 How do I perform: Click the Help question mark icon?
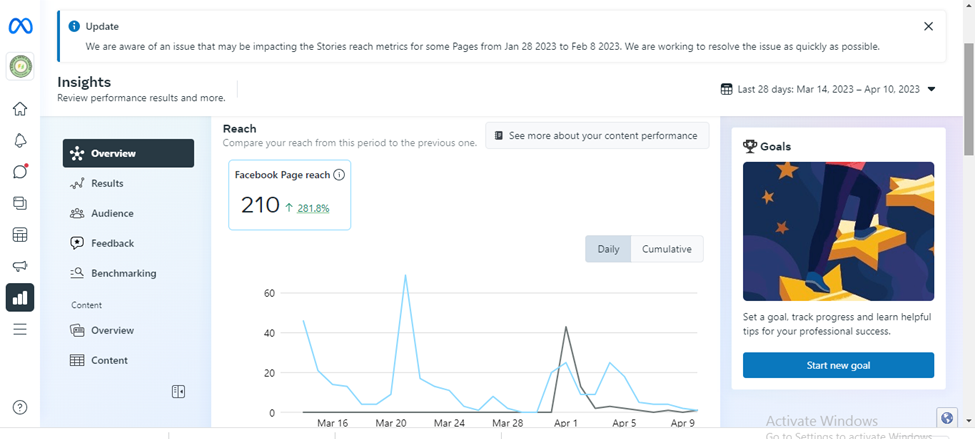point(20,407)
